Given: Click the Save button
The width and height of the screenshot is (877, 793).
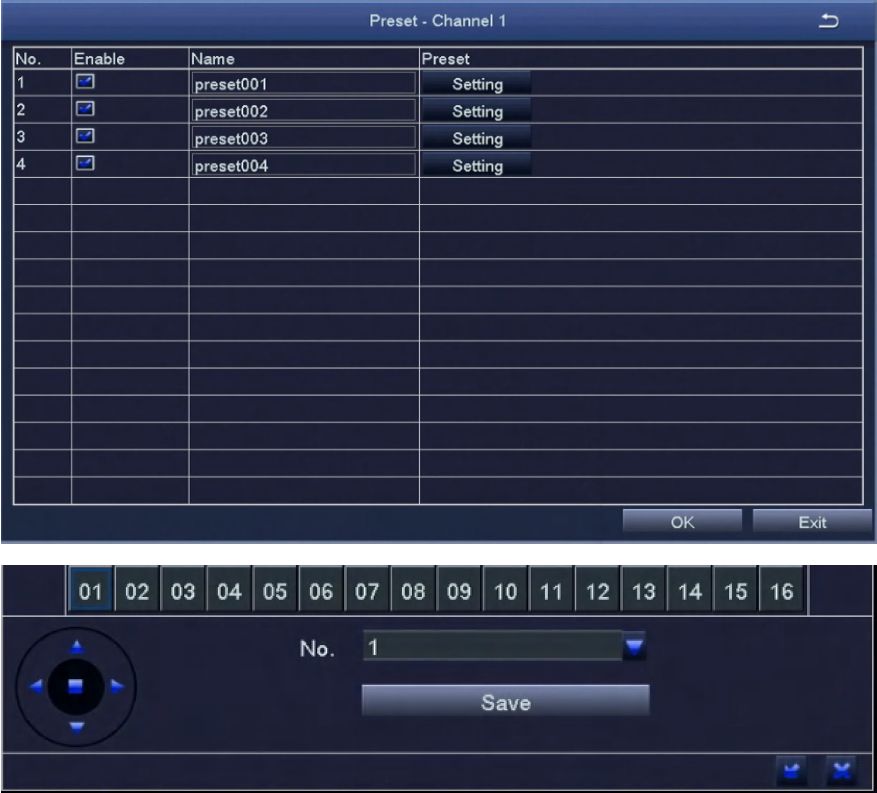Looking at the screenshot, I should tap(505, 702).
